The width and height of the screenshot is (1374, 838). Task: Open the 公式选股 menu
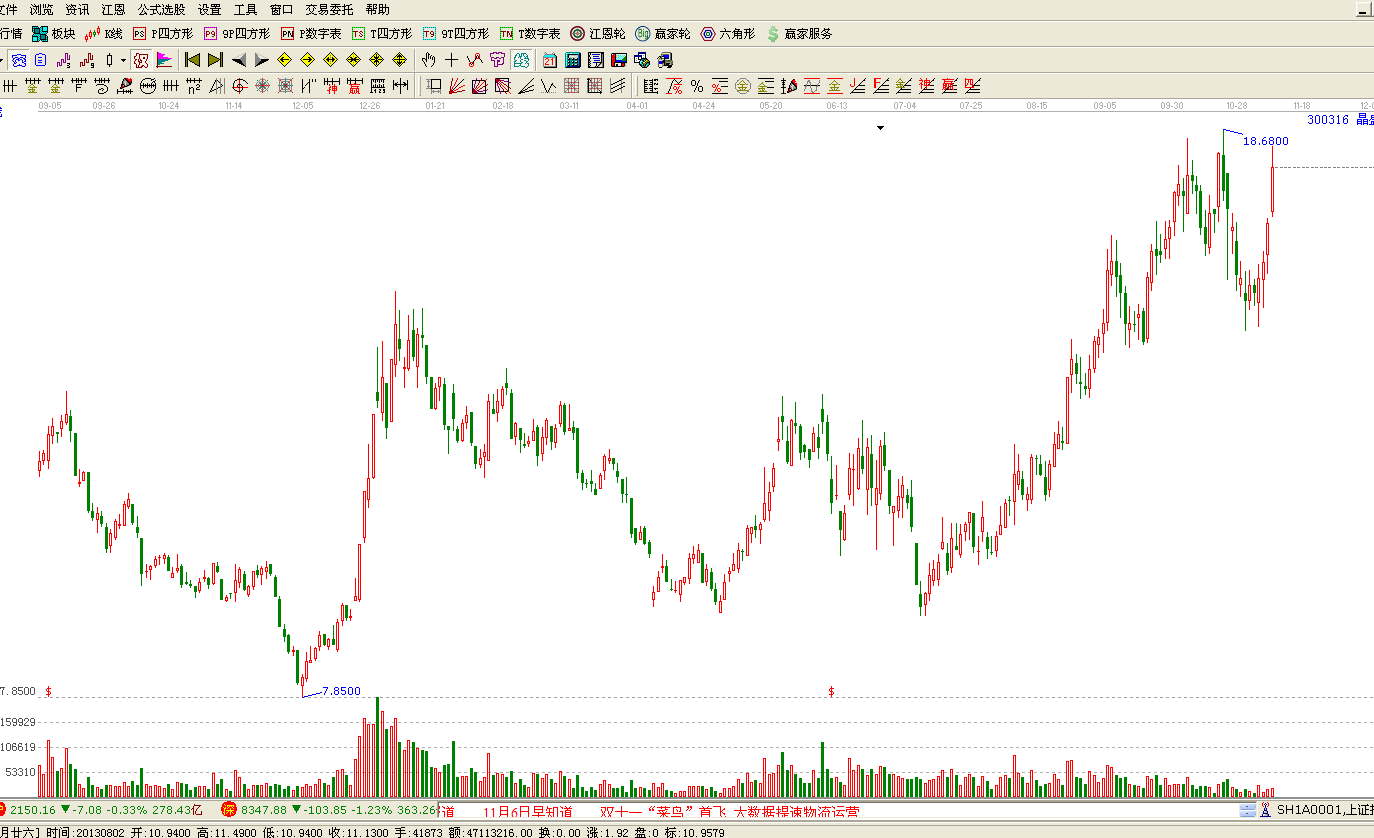tap(161, 10)
